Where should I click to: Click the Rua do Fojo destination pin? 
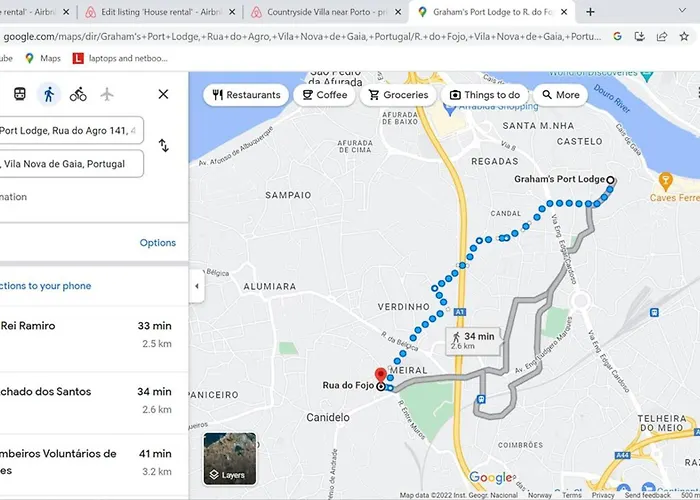pos(380,375)
